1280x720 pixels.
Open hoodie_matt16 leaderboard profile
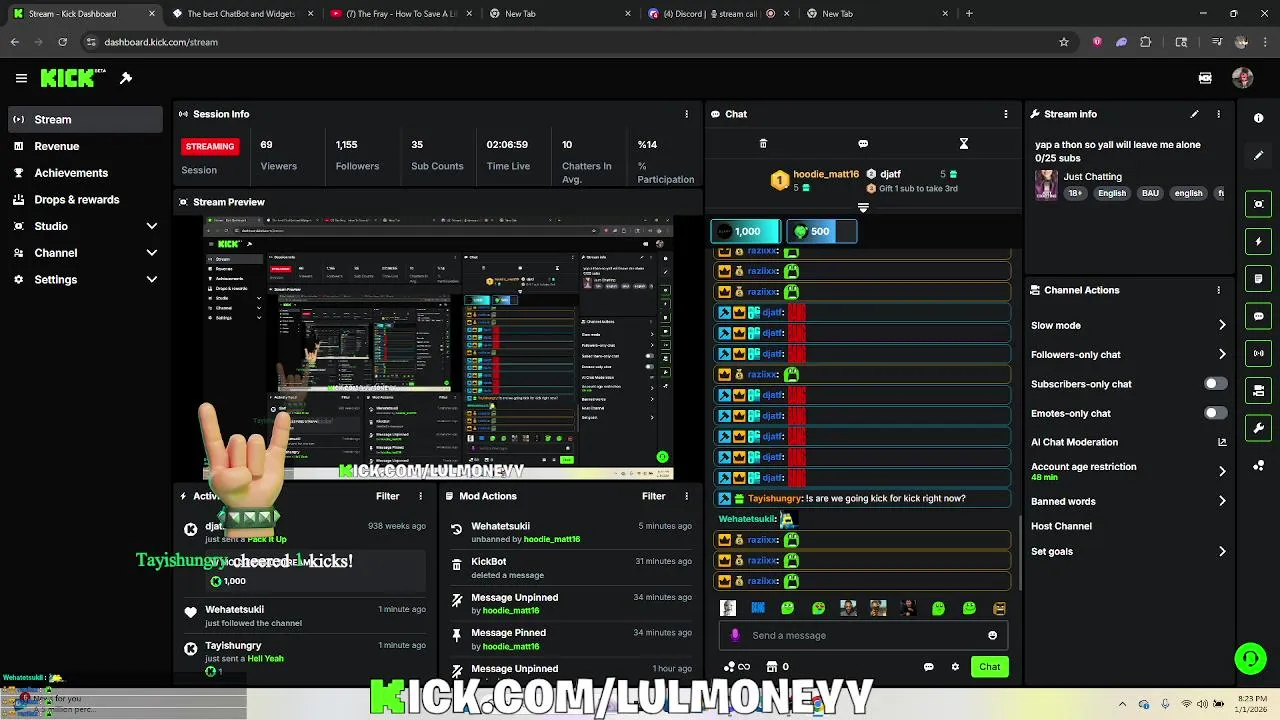825,174
